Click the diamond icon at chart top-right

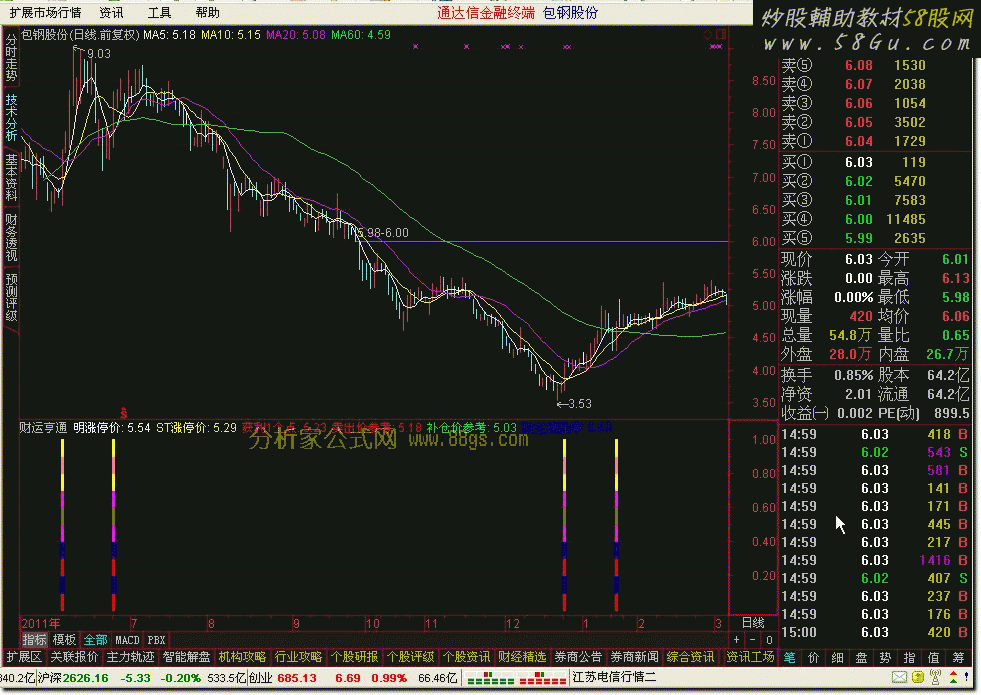coord(708,34)
